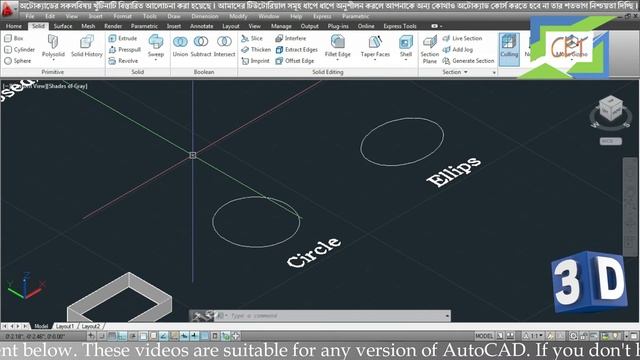The image size is (640, 360).
Task: Select the Offset Edge tool
Action: 295,61
